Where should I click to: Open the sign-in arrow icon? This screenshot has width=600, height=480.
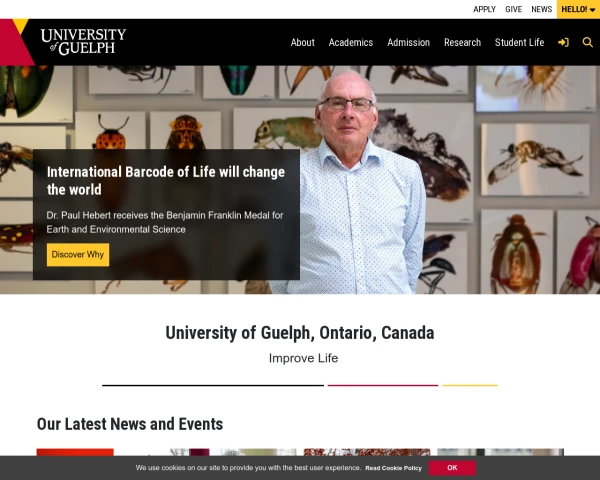pyautogui.click(x=563, y=42)
